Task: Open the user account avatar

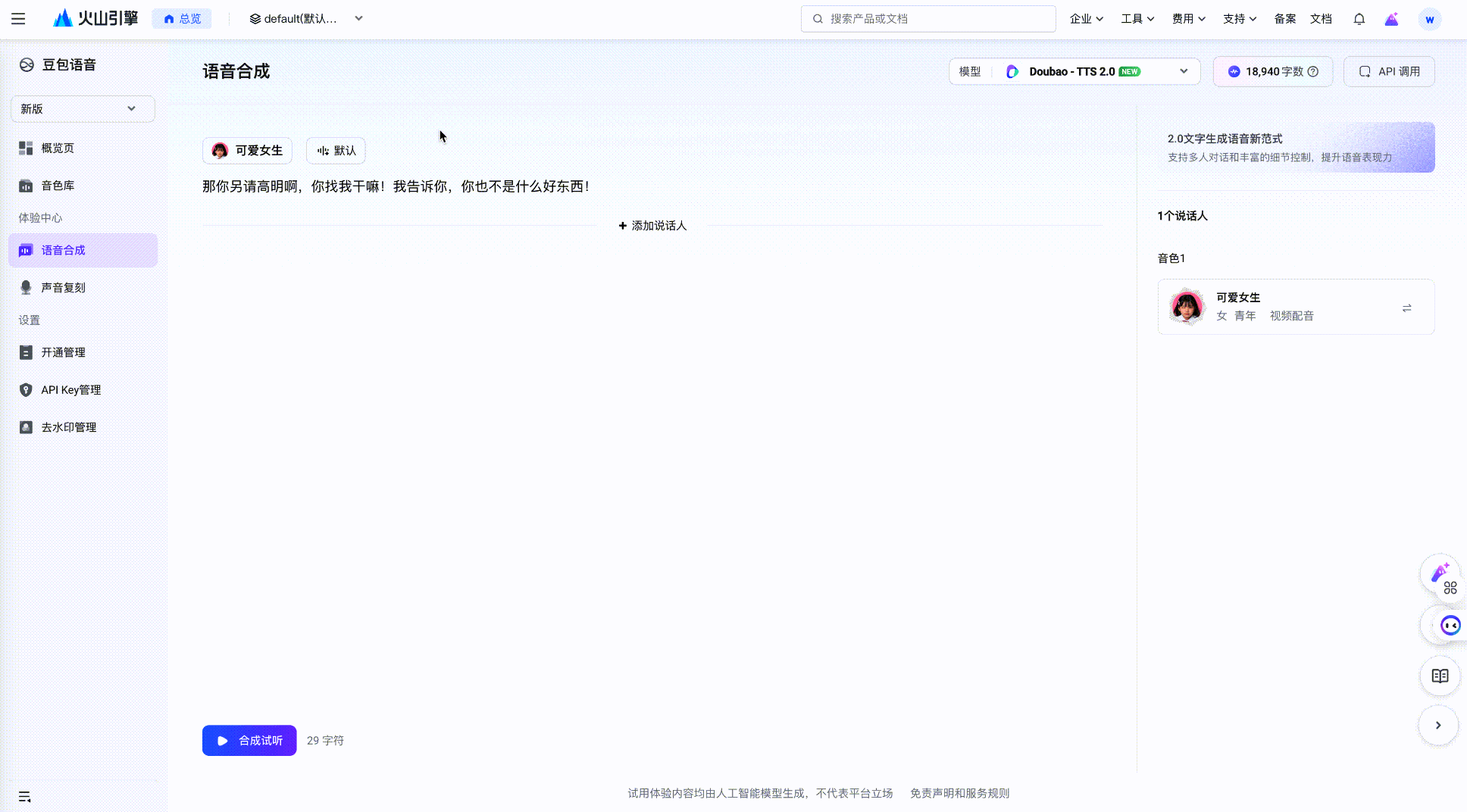Action: point(1429,19)
